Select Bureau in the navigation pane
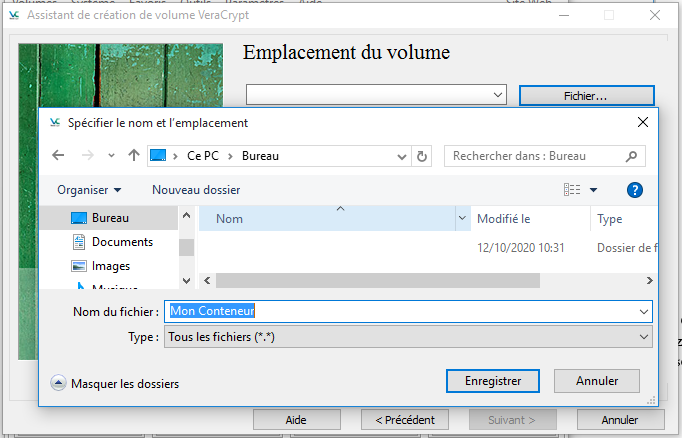The width and height of the screenshot is (682, 438). [110, 218]
